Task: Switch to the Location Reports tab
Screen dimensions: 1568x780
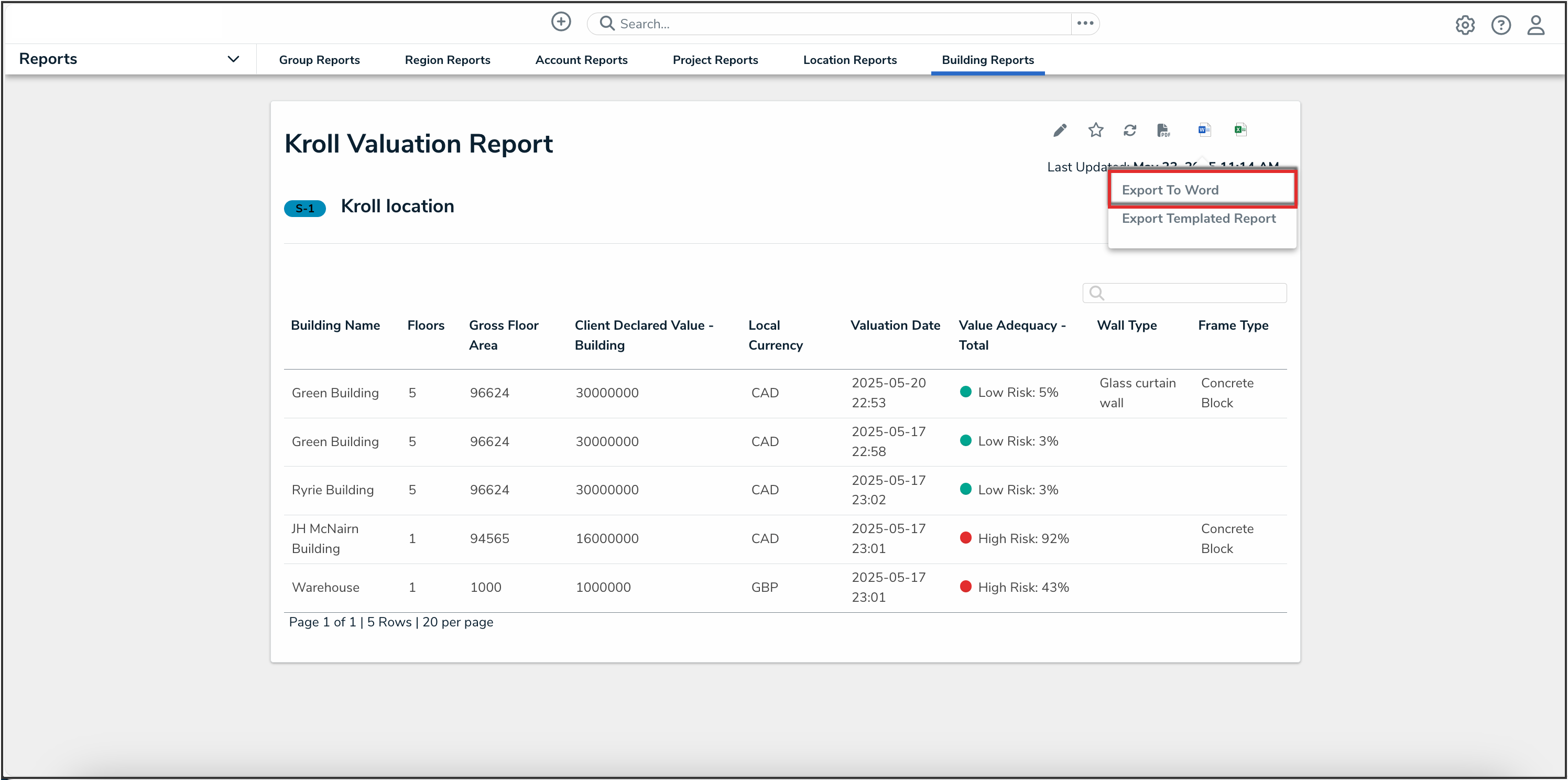Action: click(x=850, y=60)
